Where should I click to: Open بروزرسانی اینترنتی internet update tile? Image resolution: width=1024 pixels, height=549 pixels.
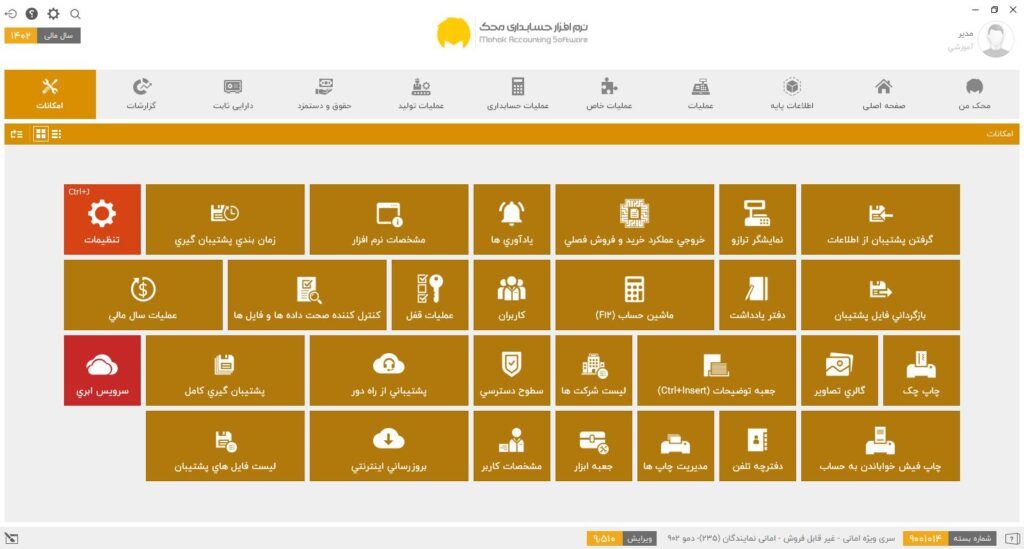coord(387,446)
